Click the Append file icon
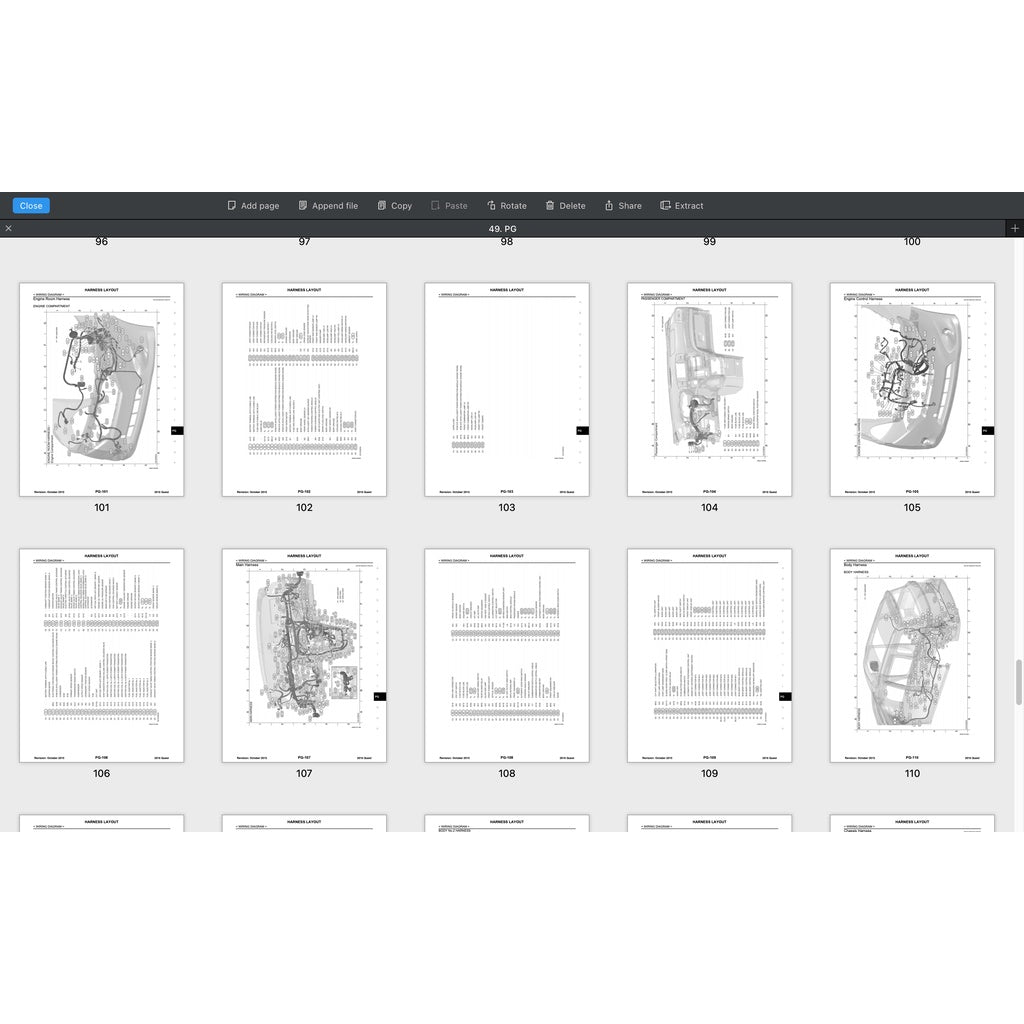This screenshot has width=1024, height=1024. coord(303,206)
